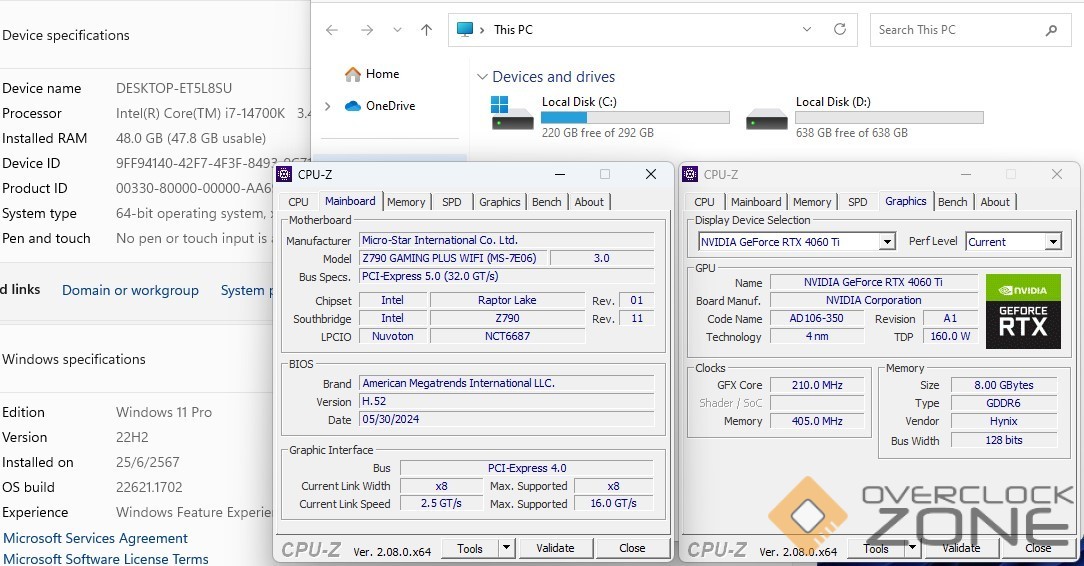Viewport: 1084px width, 566px height.
Task: Click the NVIDIA GeForce RTX logo
Action: (x=1022, y=311)
